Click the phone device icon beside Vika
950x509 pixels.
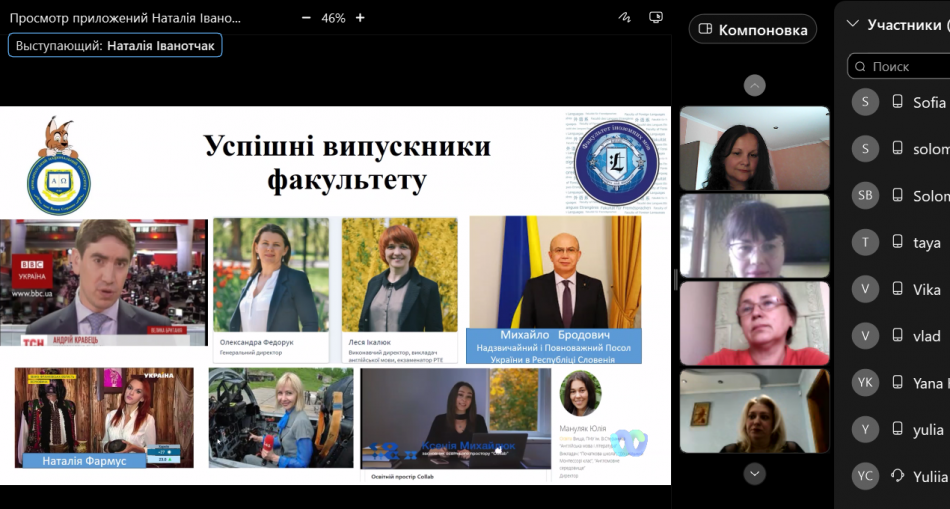tap(897, 289)
